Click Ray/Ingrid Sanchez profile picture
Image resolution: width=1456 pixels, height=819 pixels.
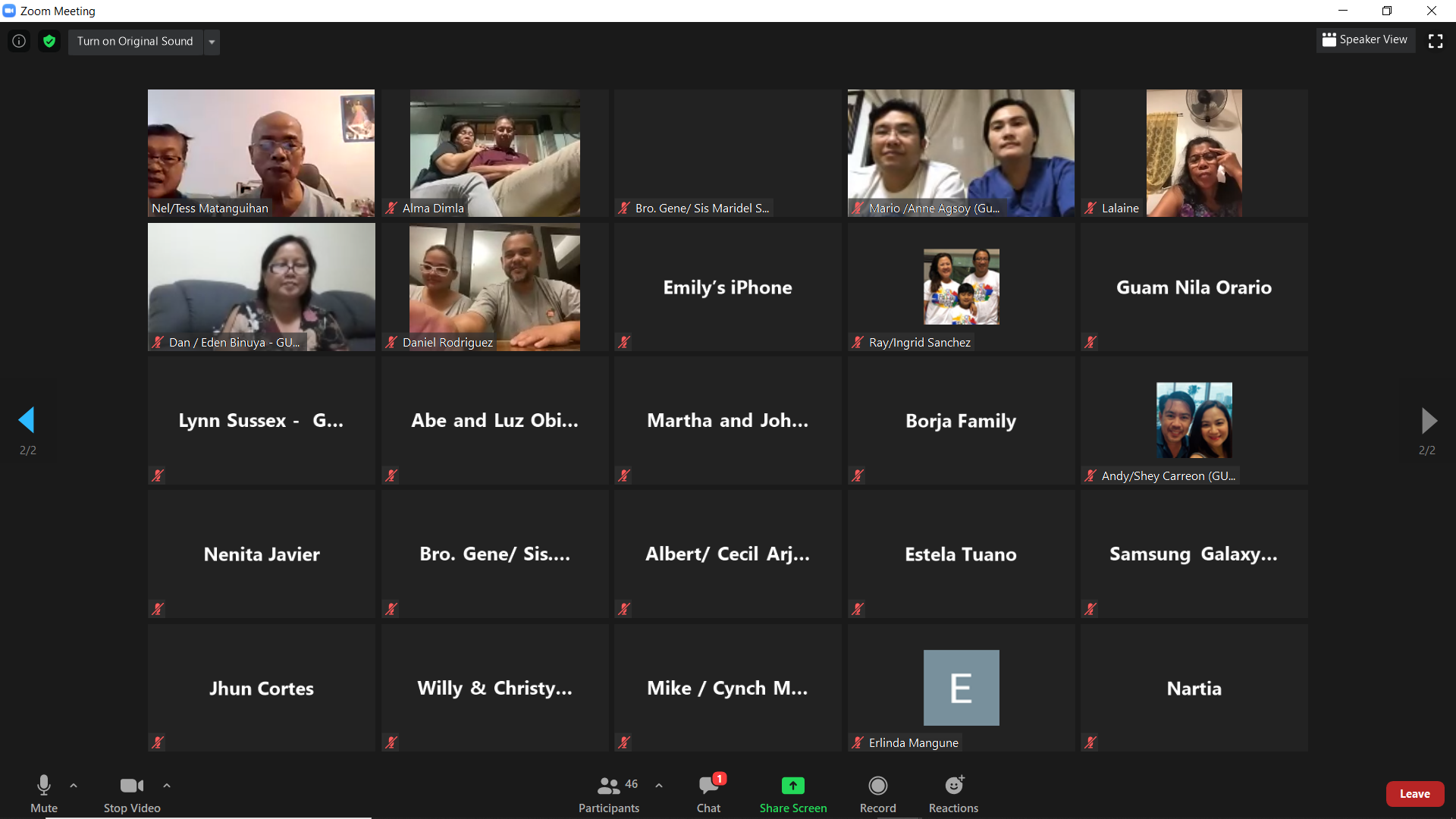(x=961, y=287)
